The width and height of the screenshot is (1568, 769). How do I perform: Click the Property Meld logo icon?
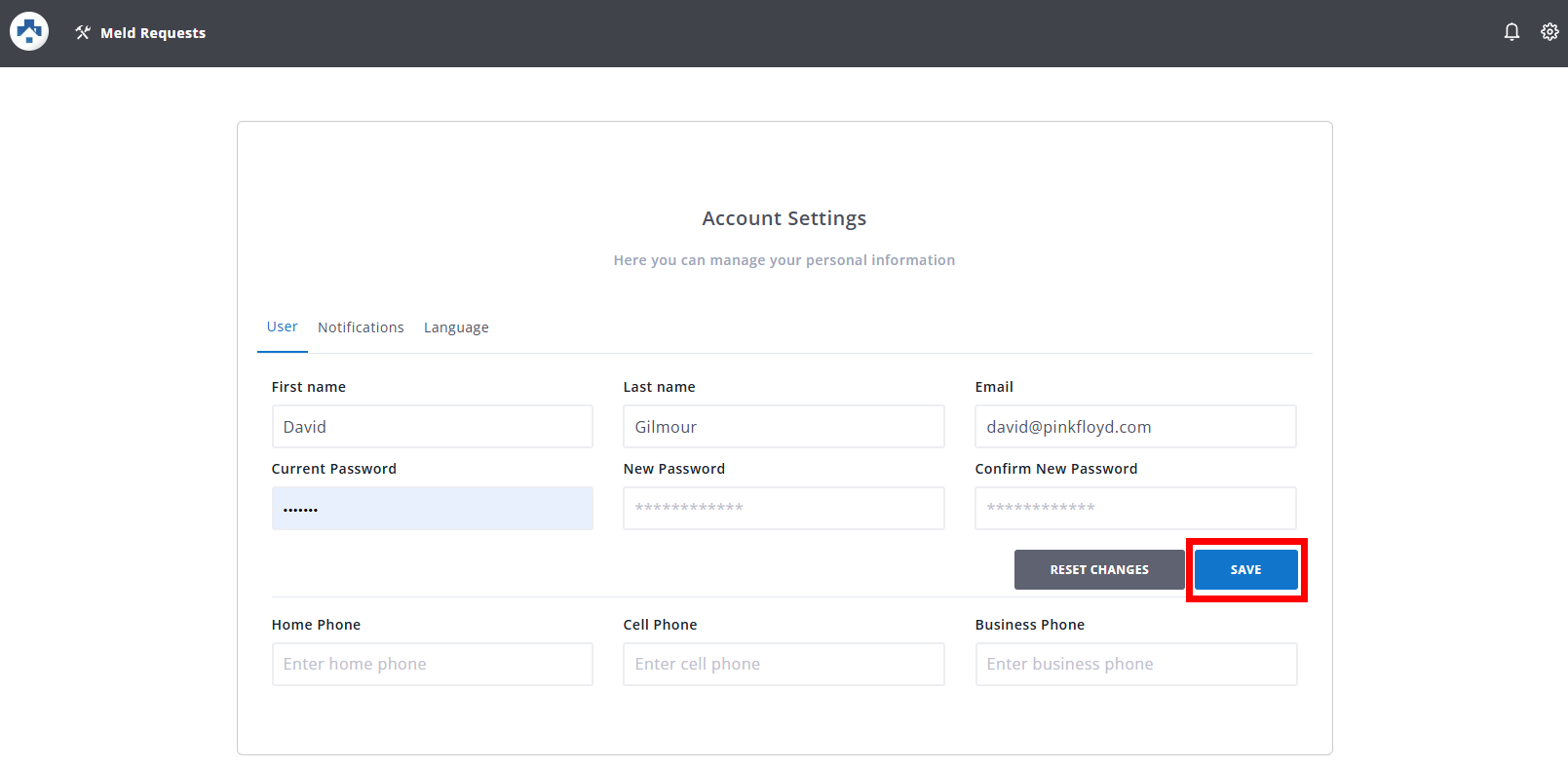pyautogui.click(x=29, y=32)
